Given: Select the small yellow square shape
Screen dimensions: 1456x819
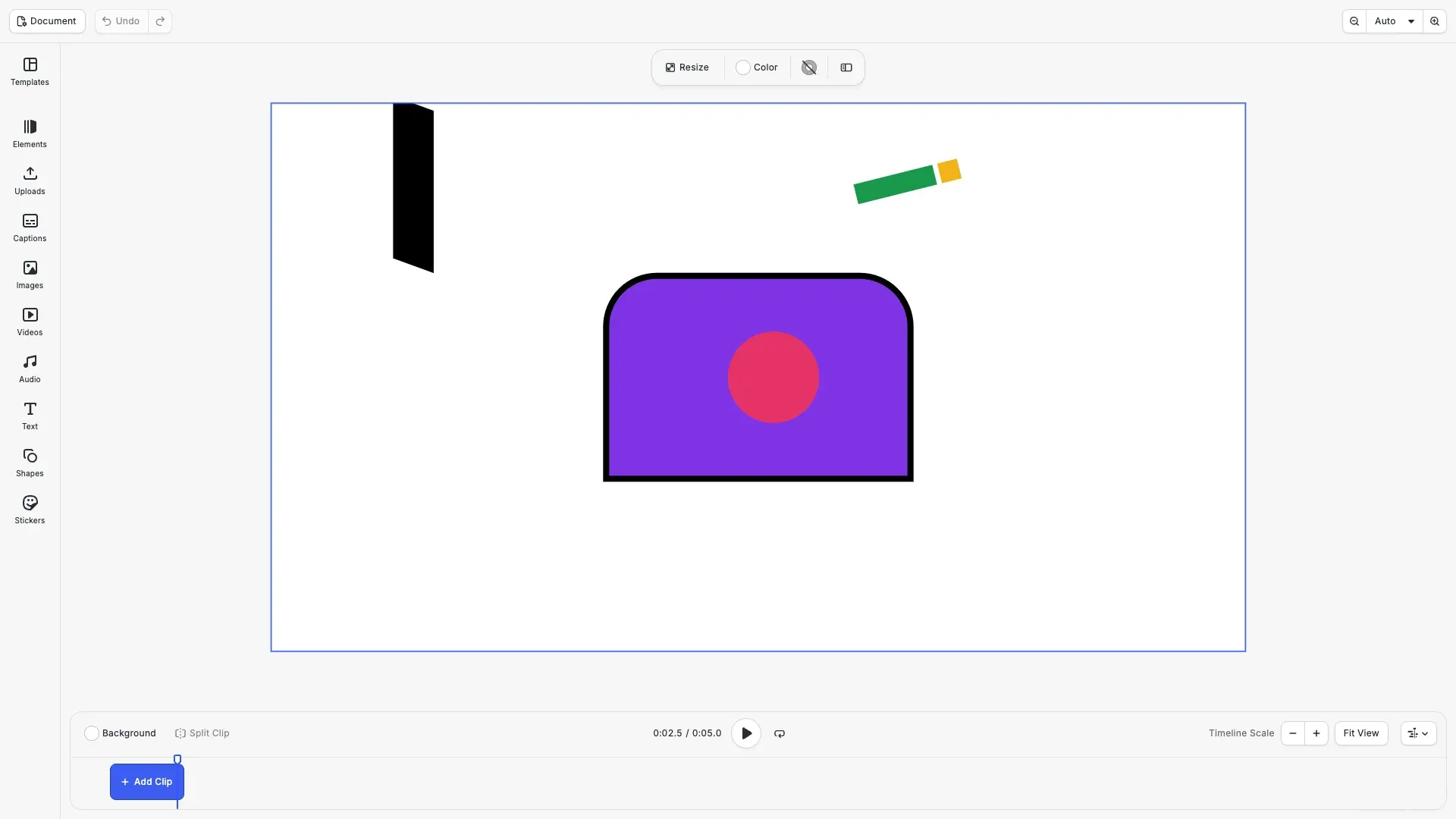Looking at the screenshot, I should (x=949, y=171).
